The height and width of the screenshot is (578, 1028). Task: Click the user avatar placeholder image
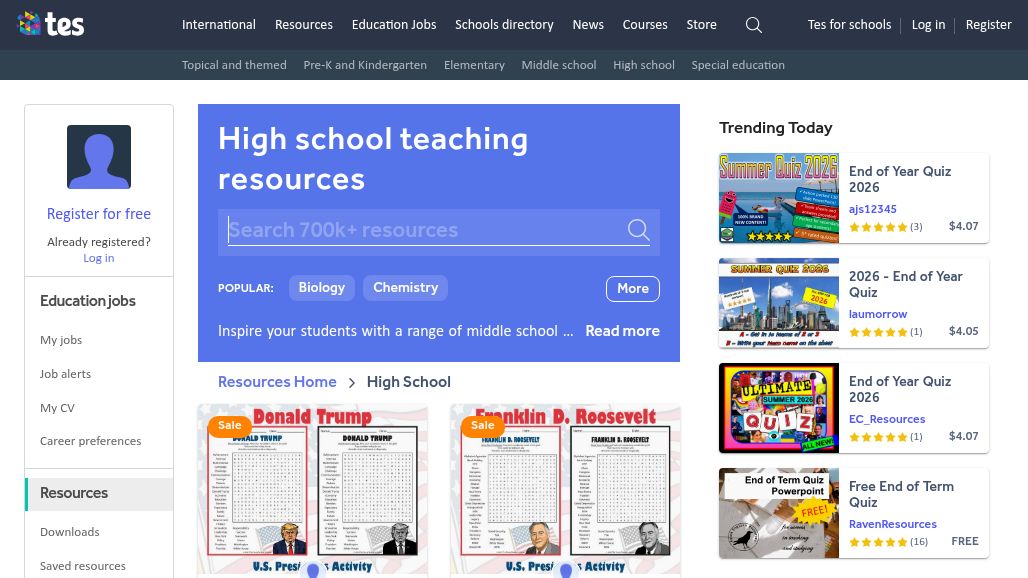pos(99,157)
